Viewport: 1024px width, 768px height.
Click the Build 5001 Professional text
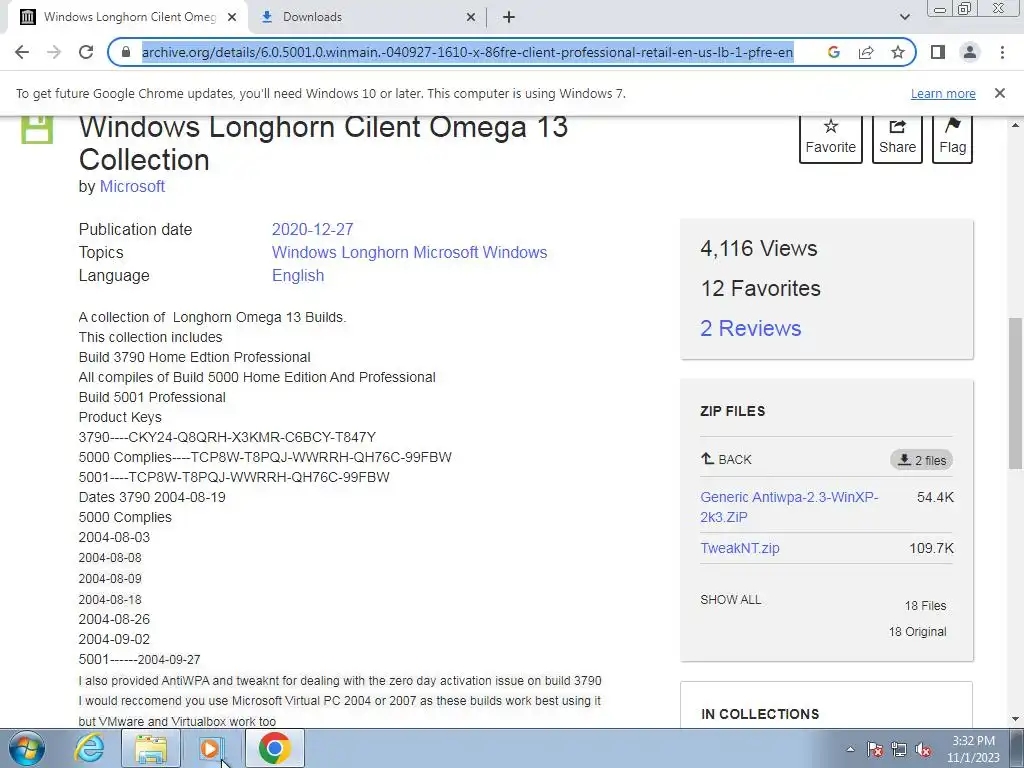pos(152,397)
